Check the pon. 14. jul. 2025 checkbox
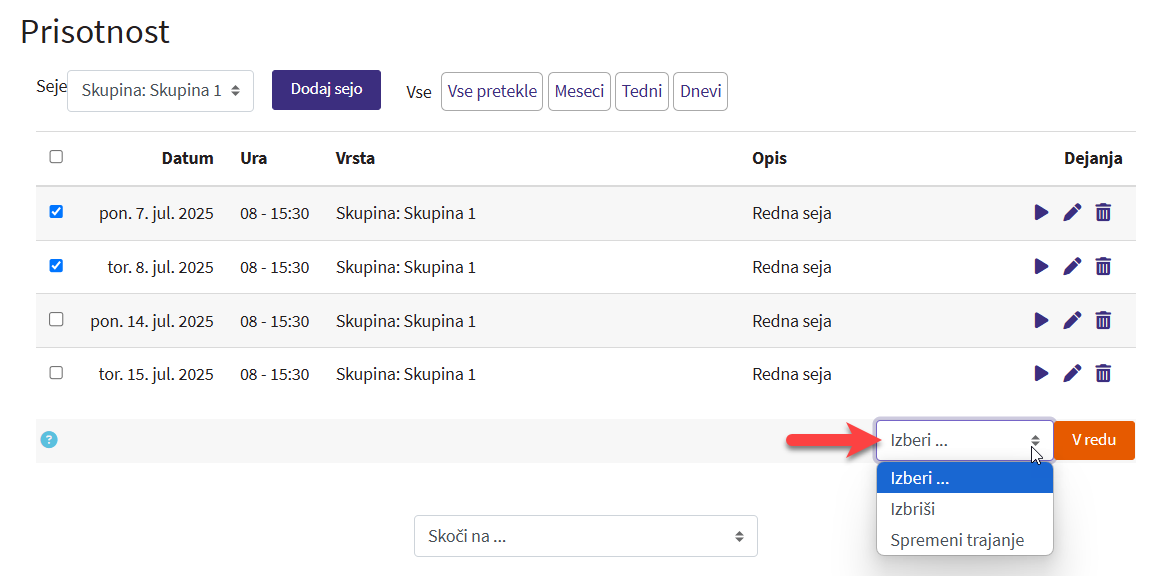 coord(56,319)
